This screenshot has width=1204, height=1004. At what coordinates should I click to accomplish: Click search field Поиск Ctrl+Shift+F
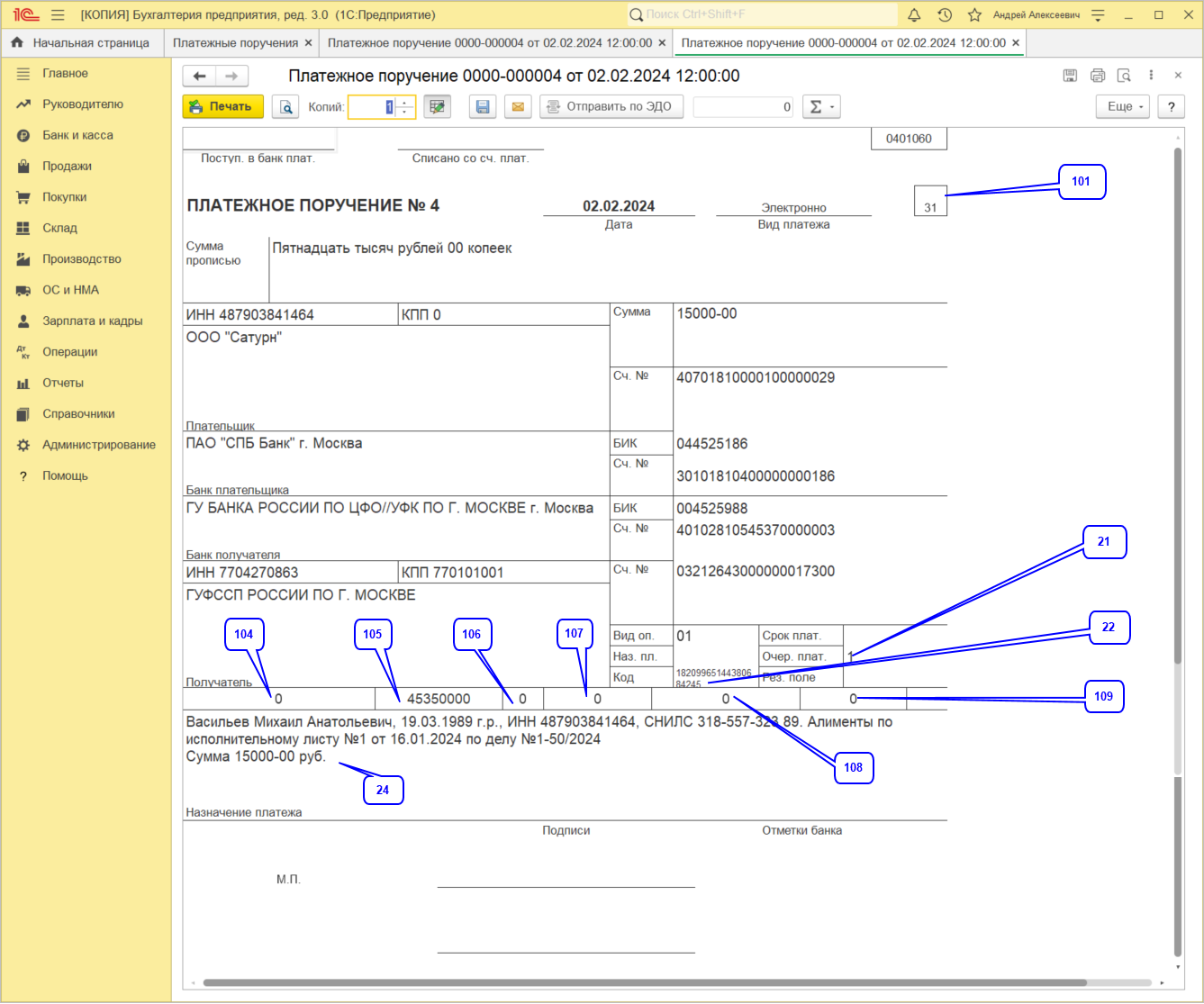(x=762, y=14)
